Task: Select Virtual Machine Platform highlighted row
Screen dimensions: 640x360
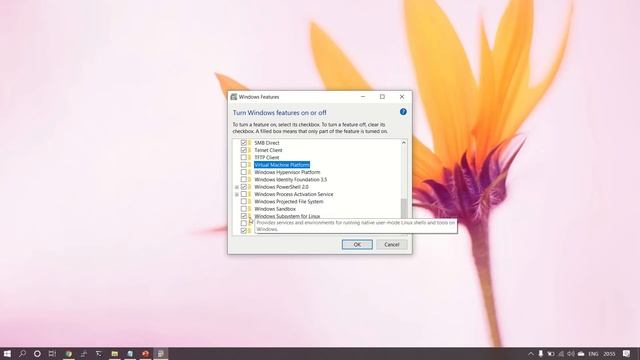Action: pyautogui.click(x=282, y=165)
